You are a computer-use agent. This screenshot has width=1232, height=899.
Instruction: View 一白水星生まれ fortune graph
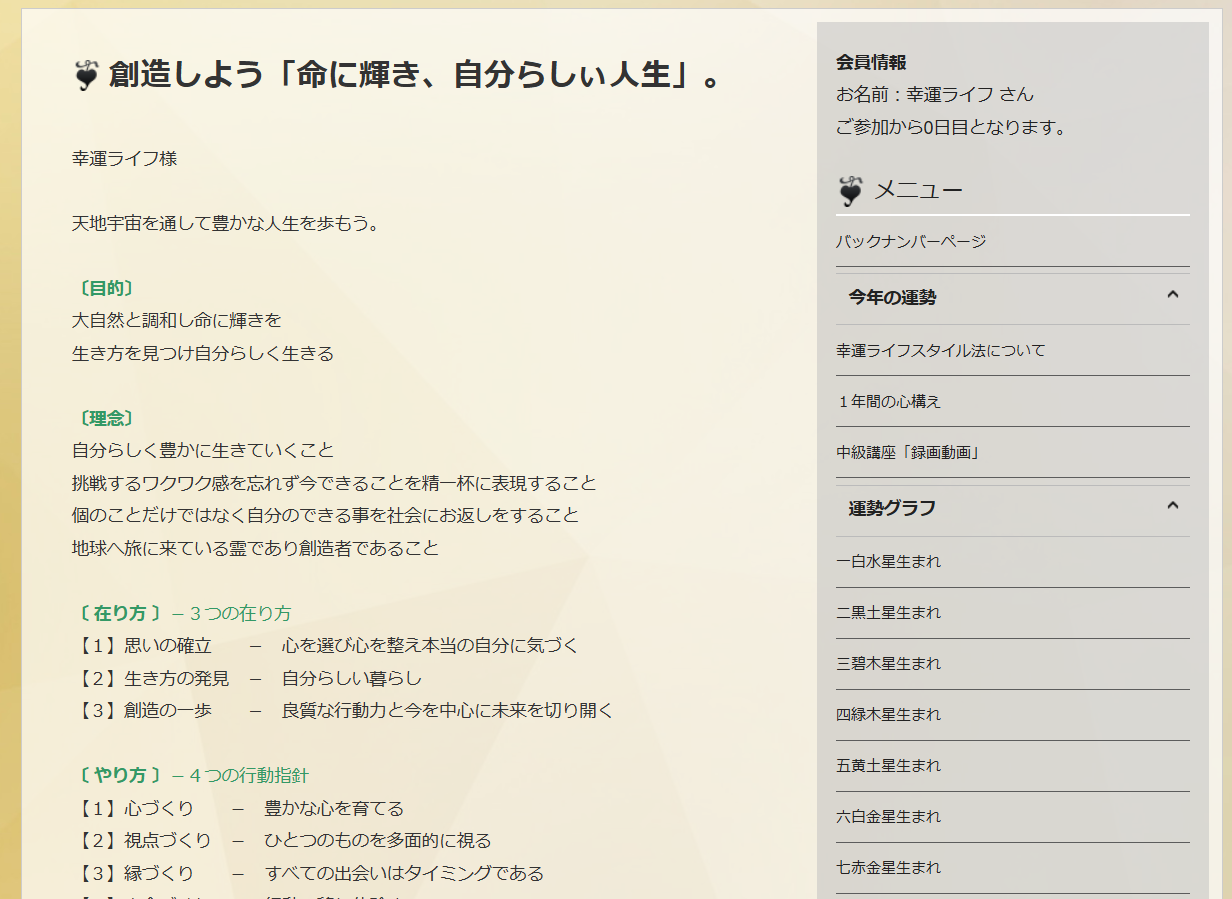click(888, 562)
